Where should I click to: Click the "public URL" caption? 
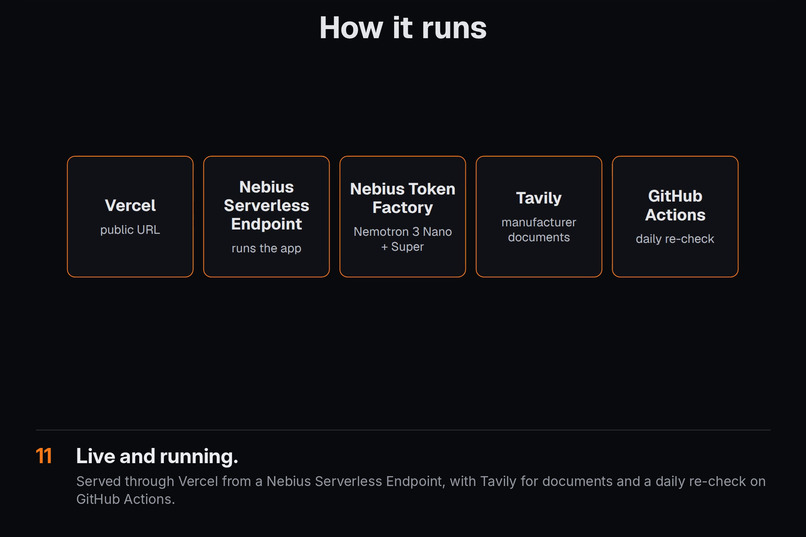pyautogui.click(x=130, y=230)
